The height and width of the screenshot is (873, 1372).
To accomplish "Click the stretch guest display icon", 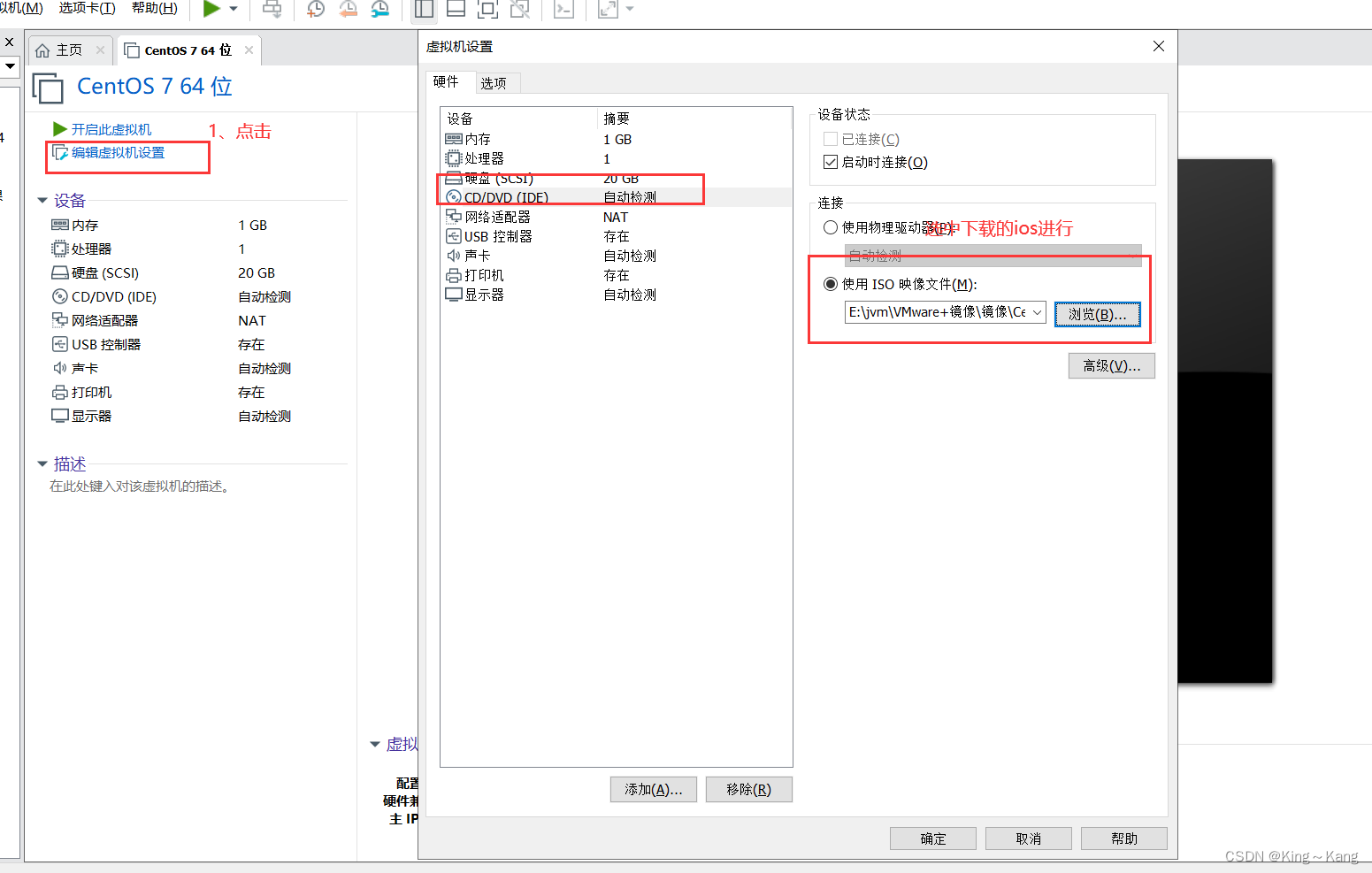I will click(608, 9).
